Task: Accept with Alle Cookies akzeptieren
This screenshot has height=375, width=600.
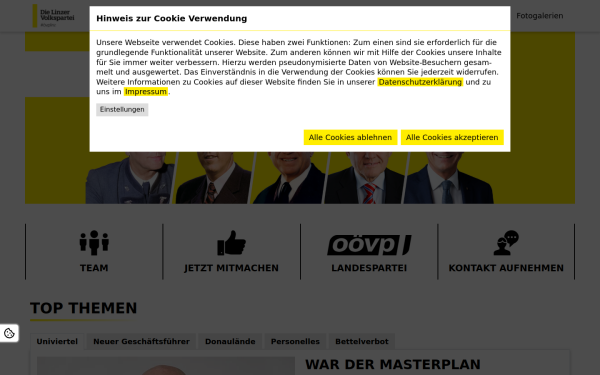Action: (452, 137)
